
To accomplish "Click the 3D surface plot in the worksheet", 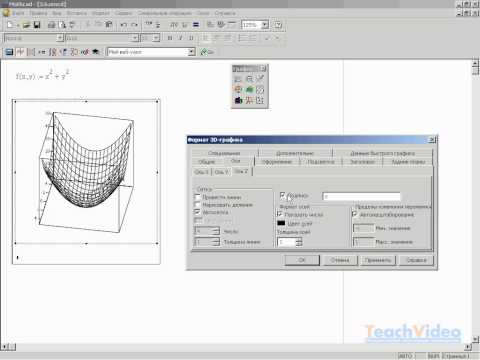I will [86, 171].
